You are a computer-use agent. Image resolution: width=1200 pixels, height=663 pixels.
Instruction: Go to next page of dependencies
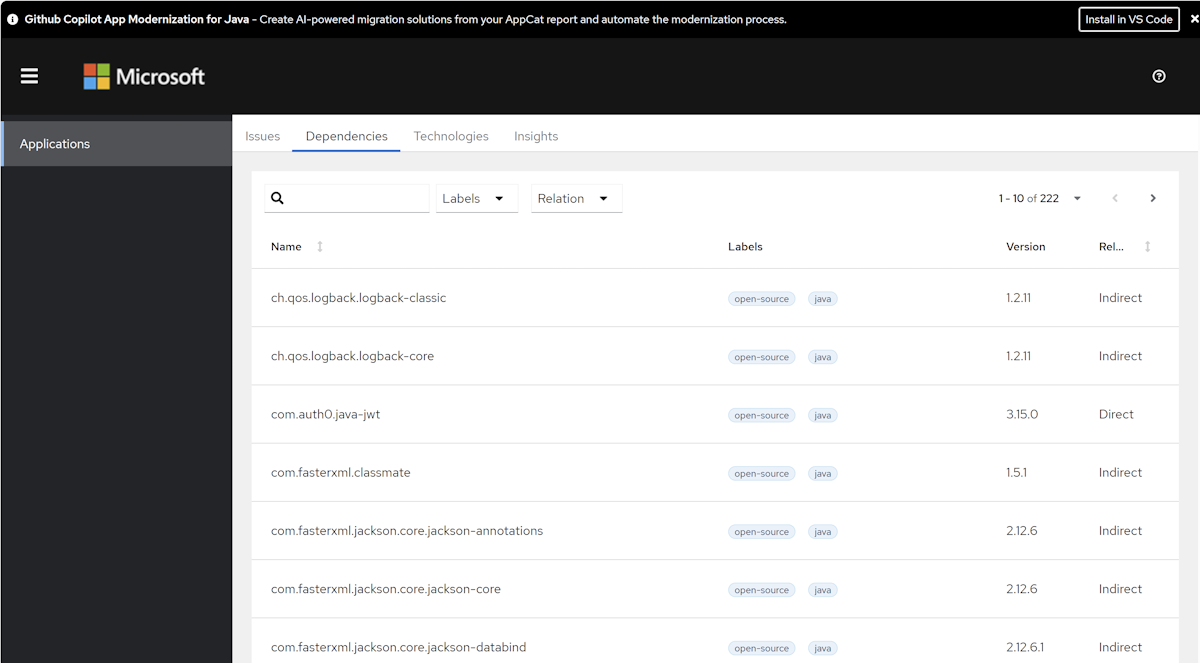1153,198
